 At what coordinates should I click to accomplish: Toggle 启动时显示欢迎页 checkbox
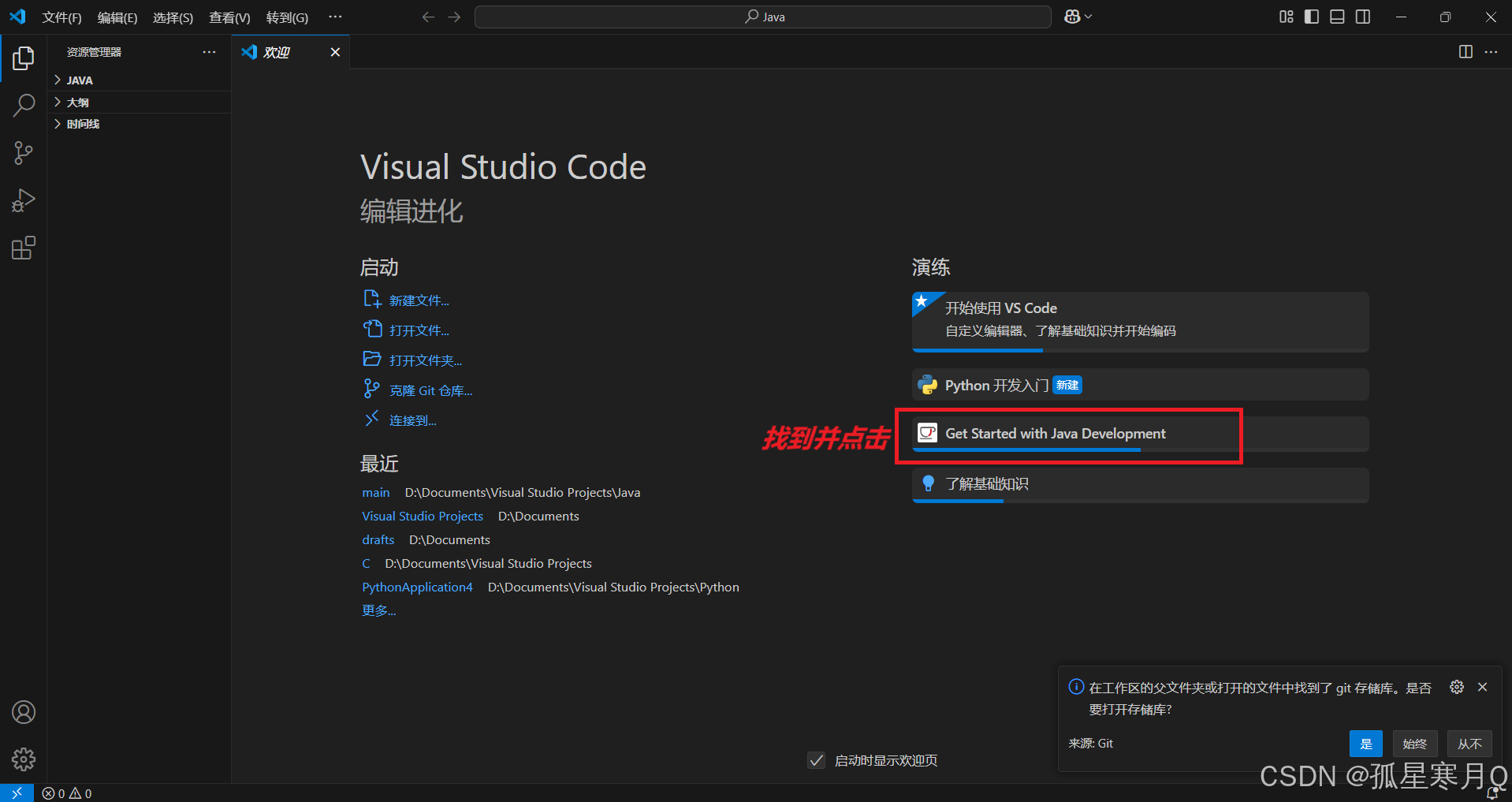coord(817,760)
